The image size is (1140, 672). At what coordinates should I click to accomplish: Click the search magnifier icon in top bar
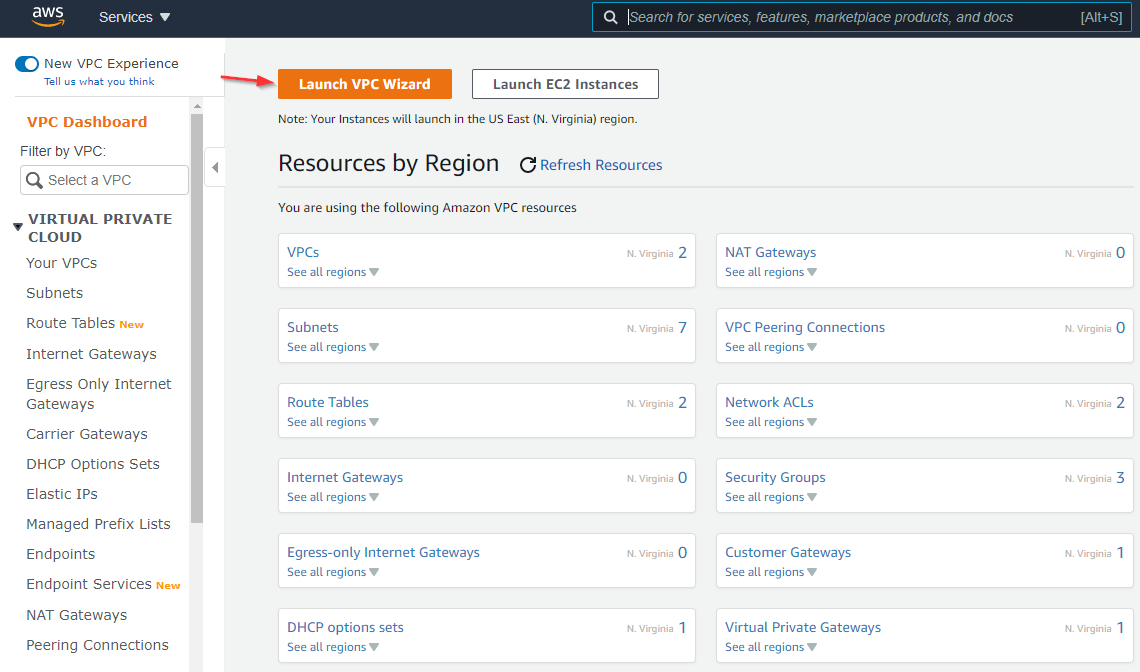pos(611,17)
